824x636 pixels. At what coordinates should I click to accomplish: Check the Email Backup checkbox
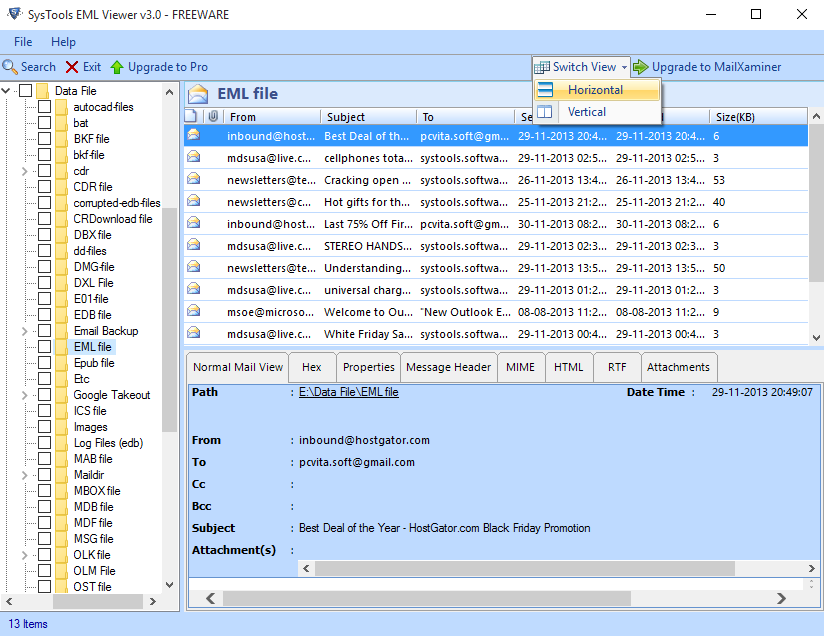(x=45, y=331)
